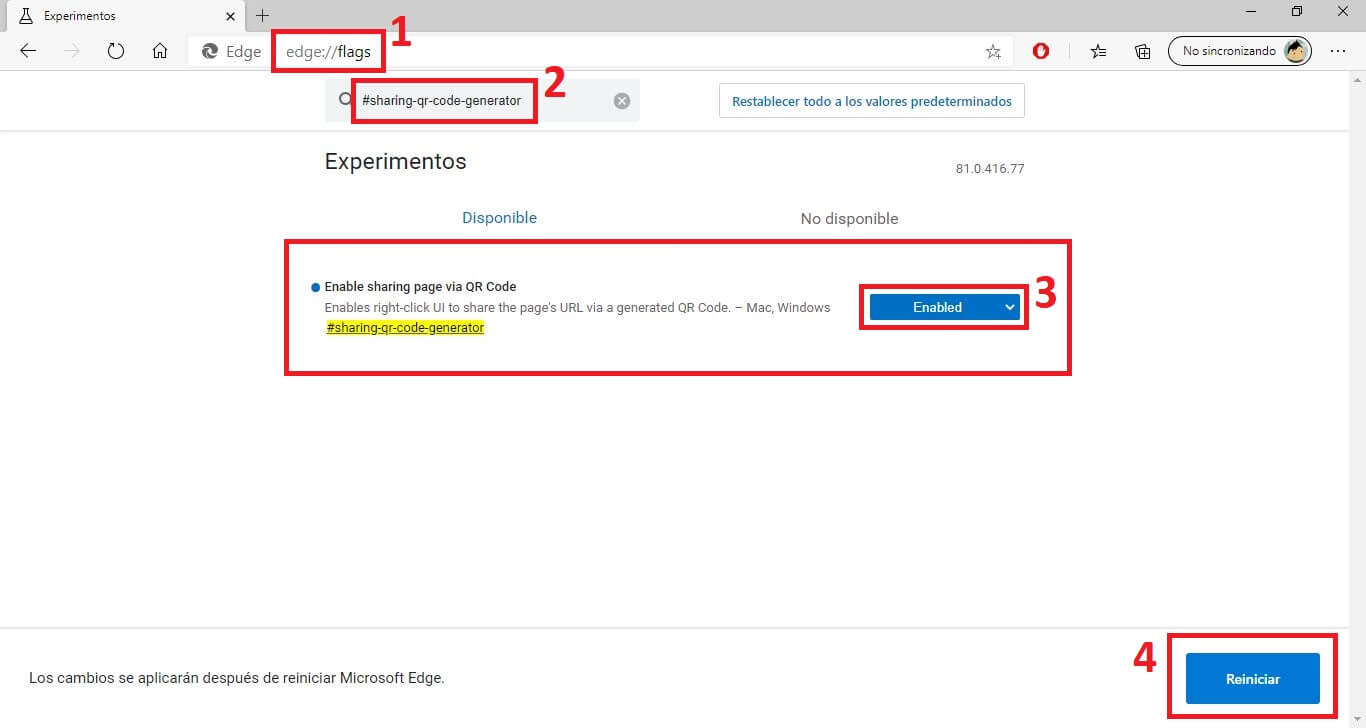Click the version number 81.0.416.77
Viewport: 1366px width, 728px height.
[x=990, y=169]
